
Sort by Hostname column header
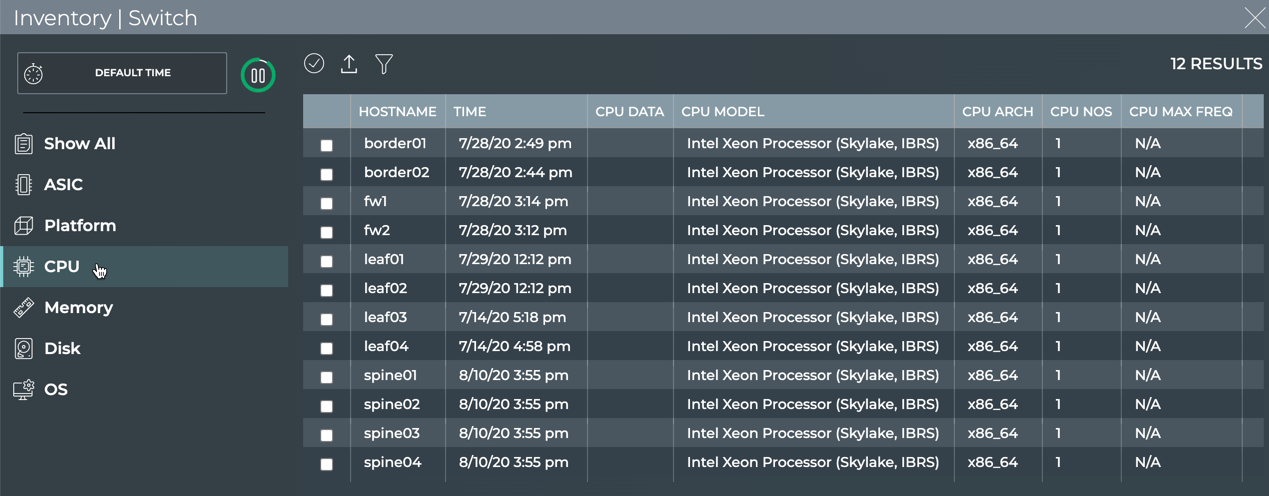coord(397,112)
